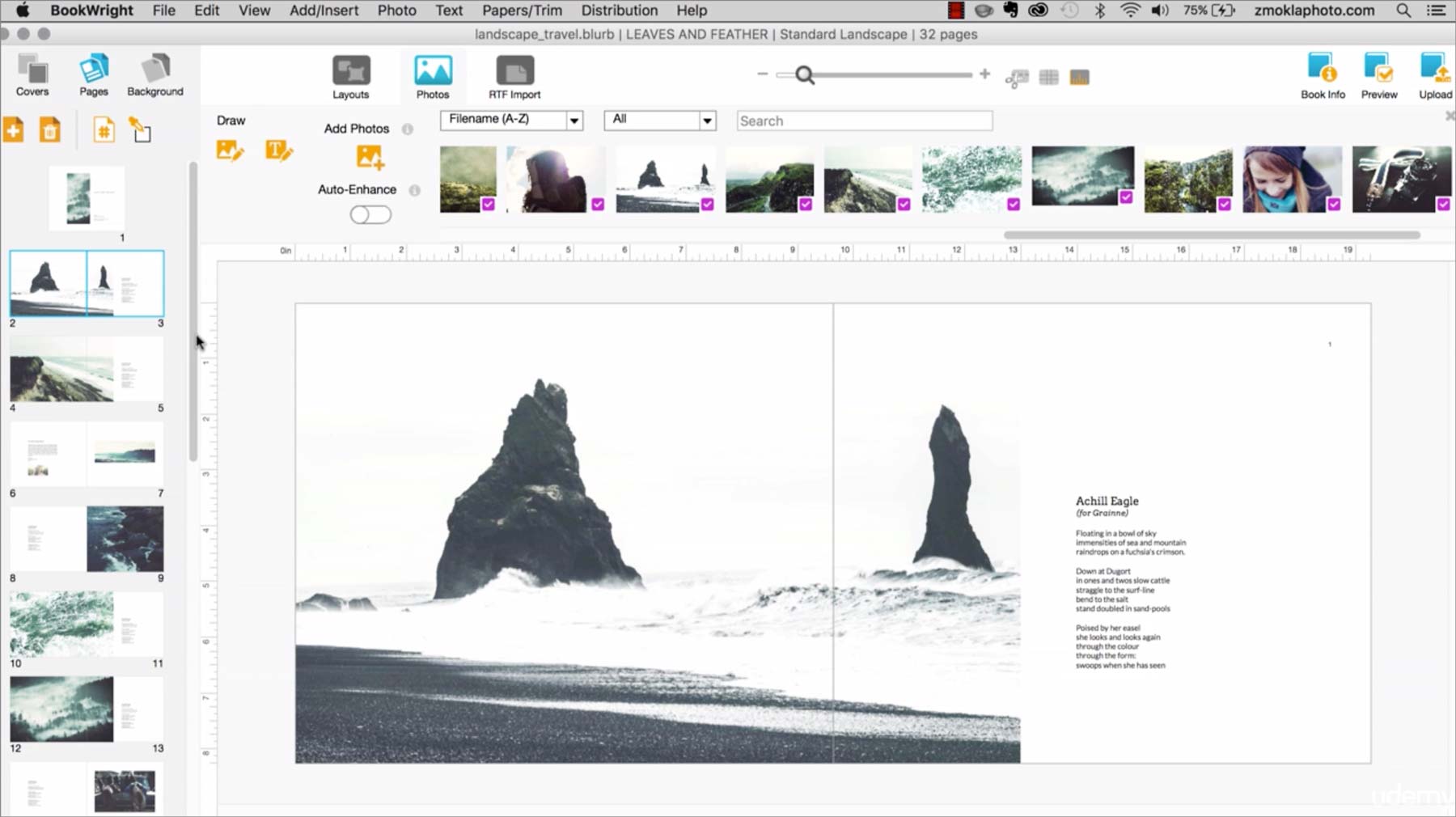Show Auto-Enhance info icon
Image resolution: width=1456 pixels, height=817 pixels.
point(414,190)
